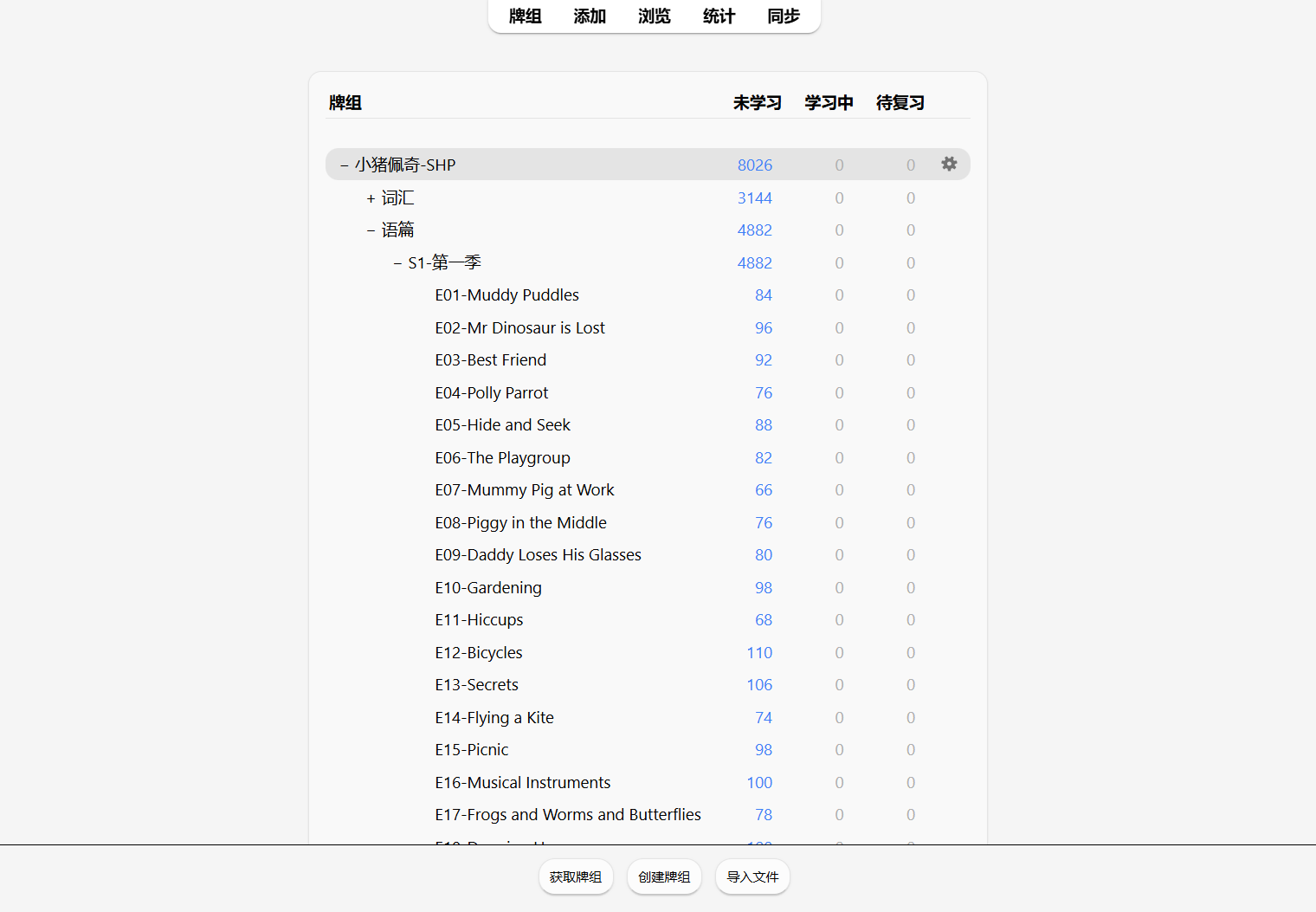Screen dimensions: 1316x912
Task: Select deck E09-Daddy Loses His Glasses
Action: 538,555
